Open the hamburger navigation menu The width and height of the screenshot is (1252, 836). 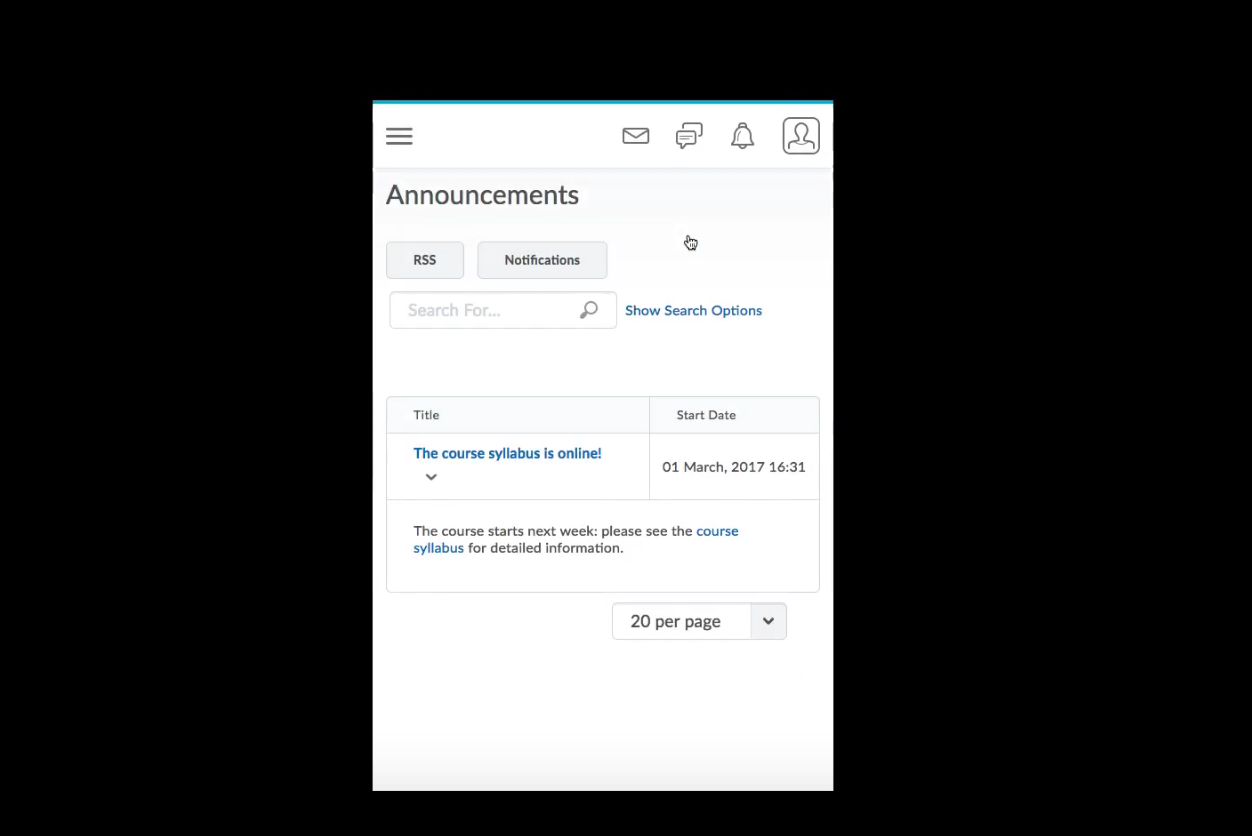coord(399,137)
